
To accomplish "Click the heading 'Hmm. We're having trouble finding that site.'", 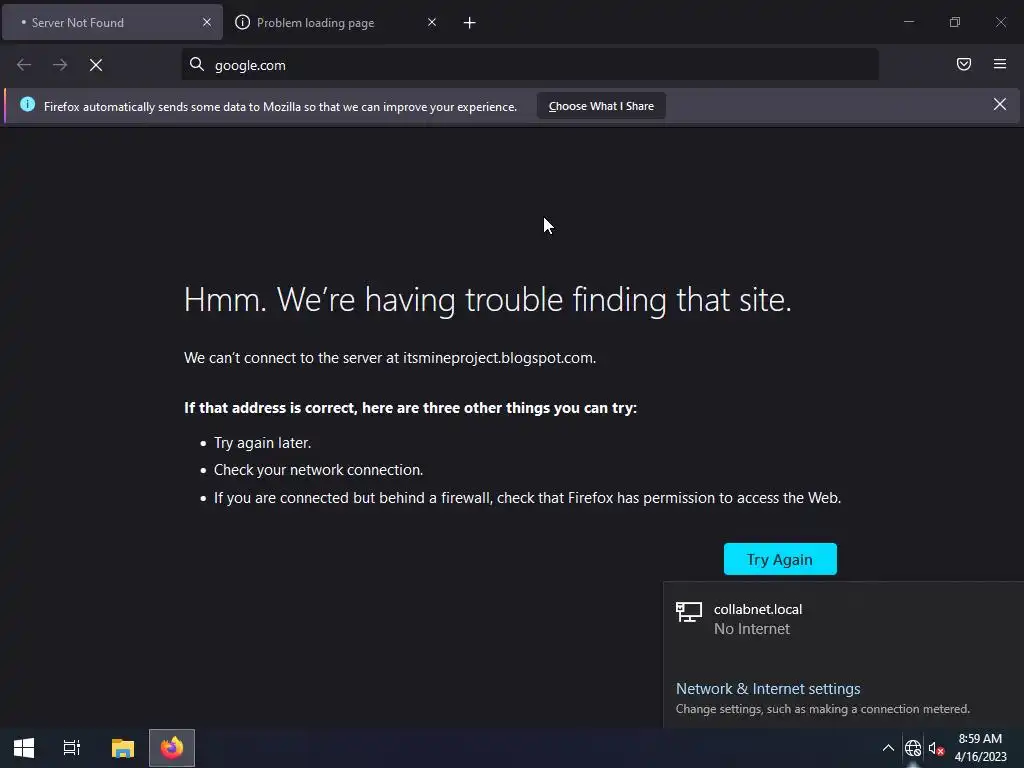I will click(488, 300).
